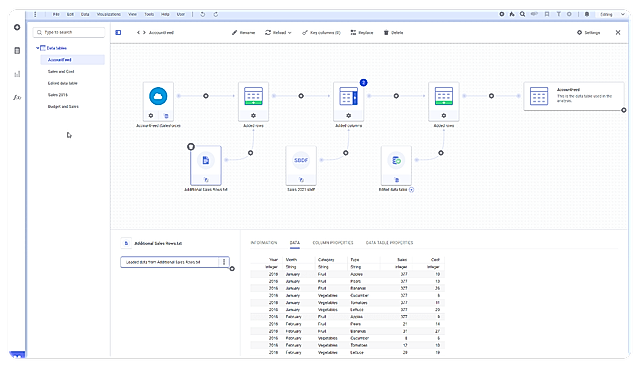The width and height of the screenshot is (640, 368).
Task: Click the search magnifier in top bar
Action: [x=522, y=14]
